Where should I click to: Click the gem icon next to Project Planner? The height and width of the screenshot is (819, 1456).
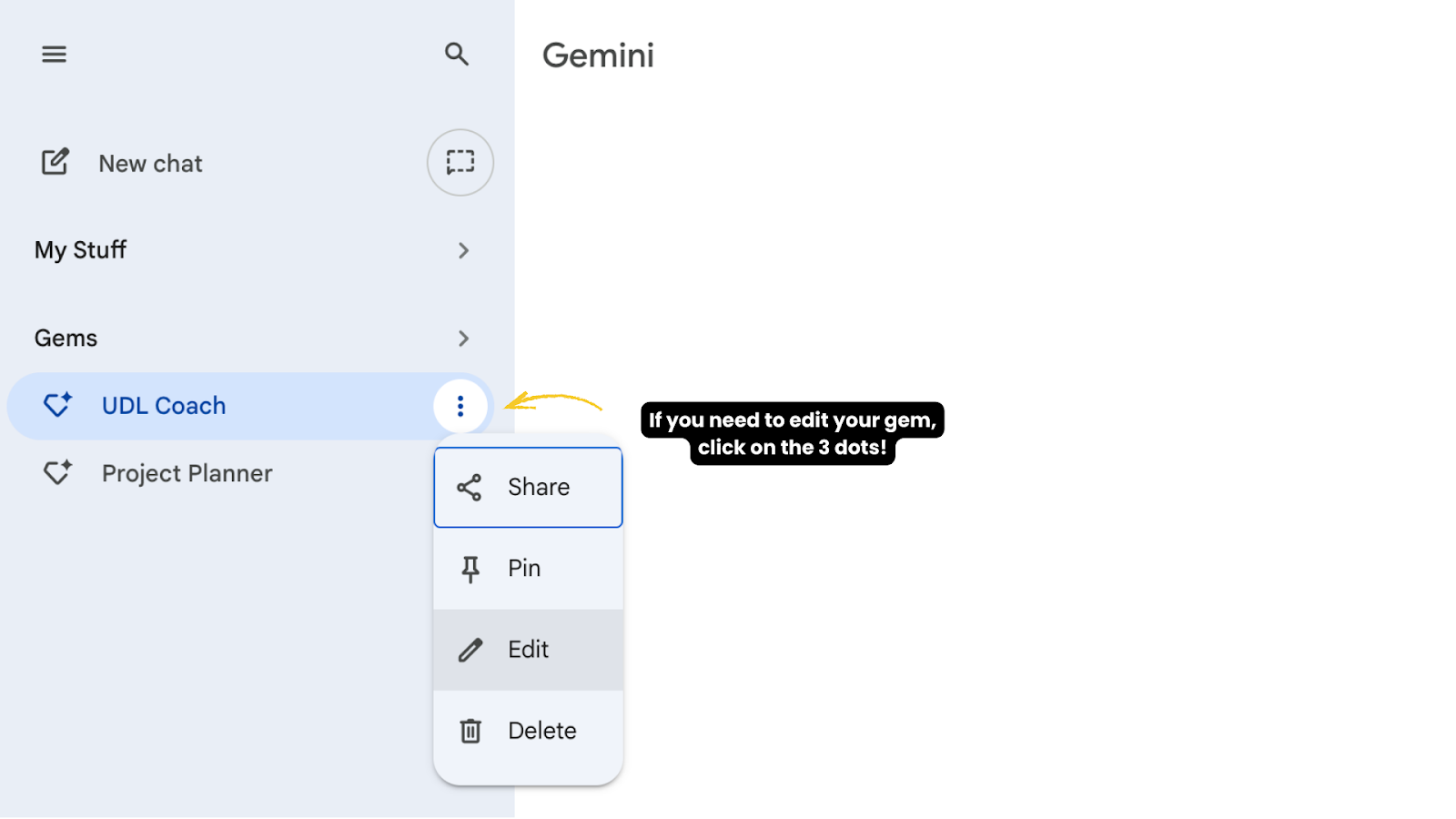tap(57, 473)
